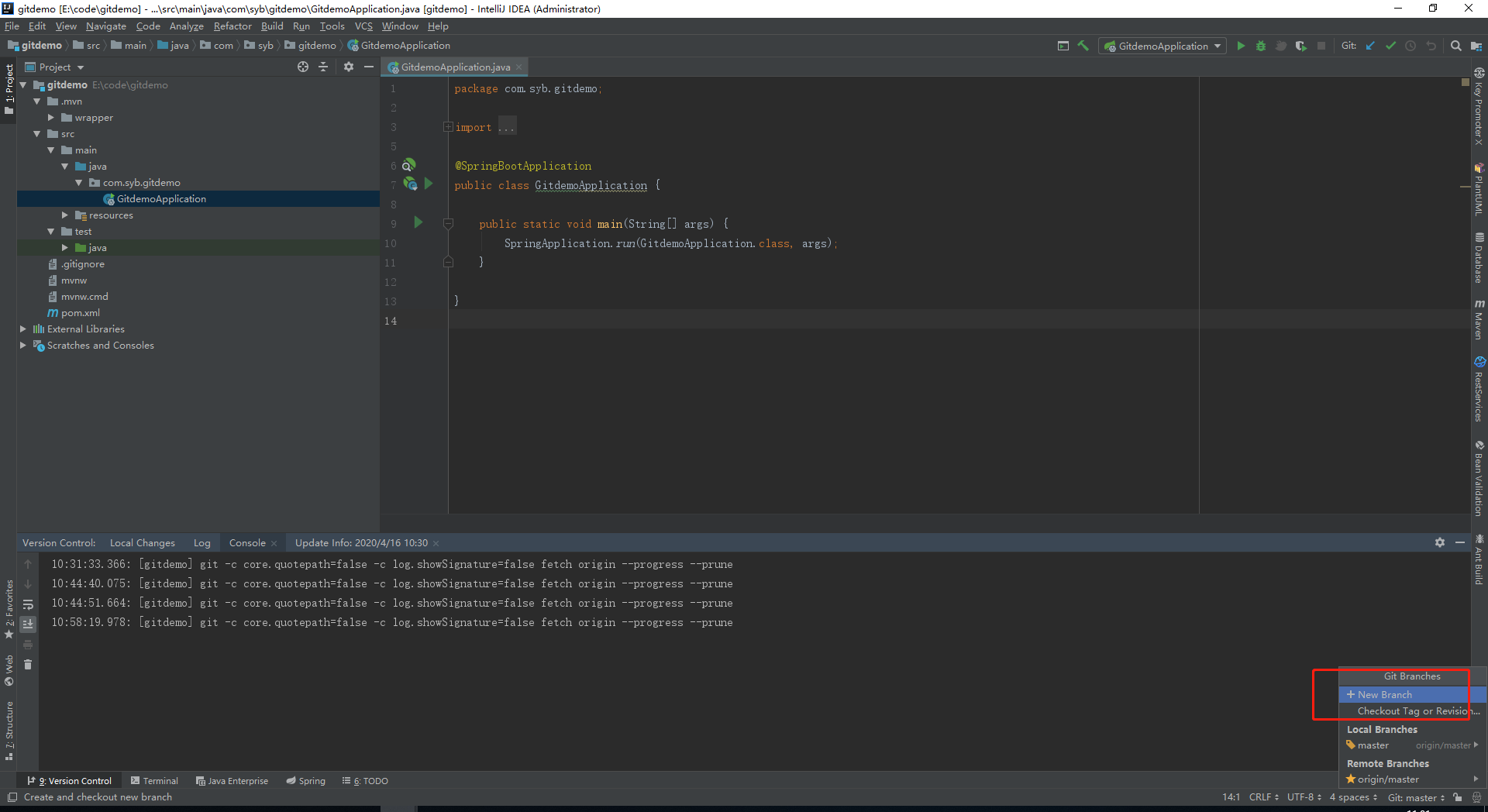Print console output with printer icon

click(28, 644)
